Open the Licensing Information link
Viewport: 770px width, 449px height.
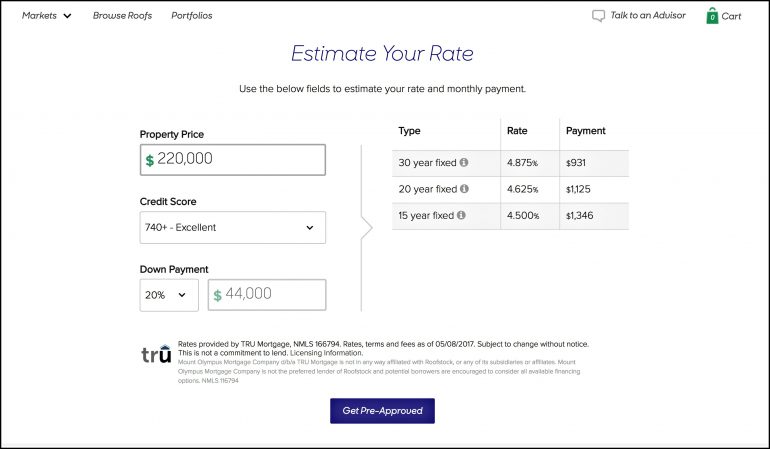click(x=327, y=353)
